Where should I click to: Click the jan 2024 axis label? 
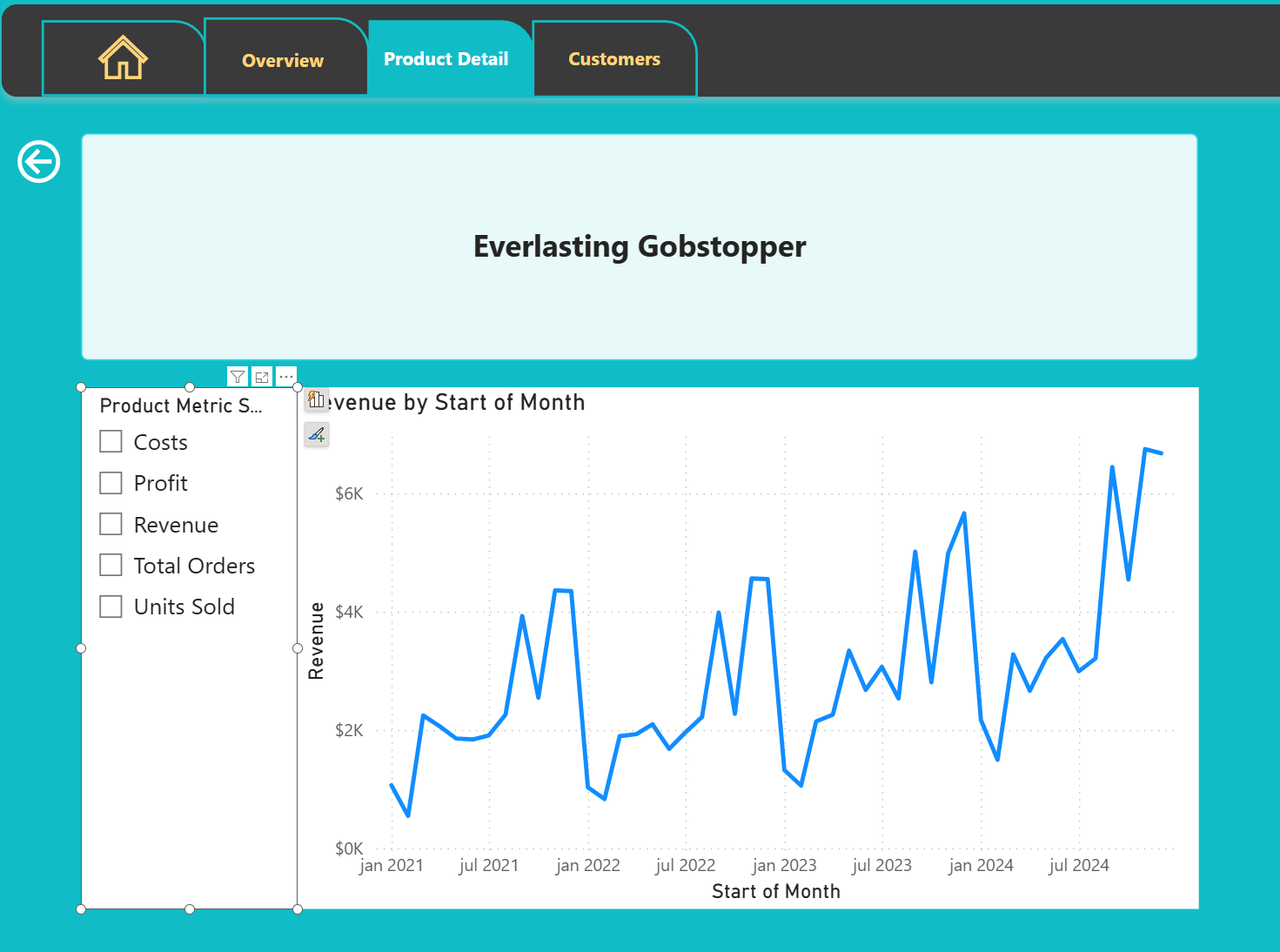pos(982,866)
